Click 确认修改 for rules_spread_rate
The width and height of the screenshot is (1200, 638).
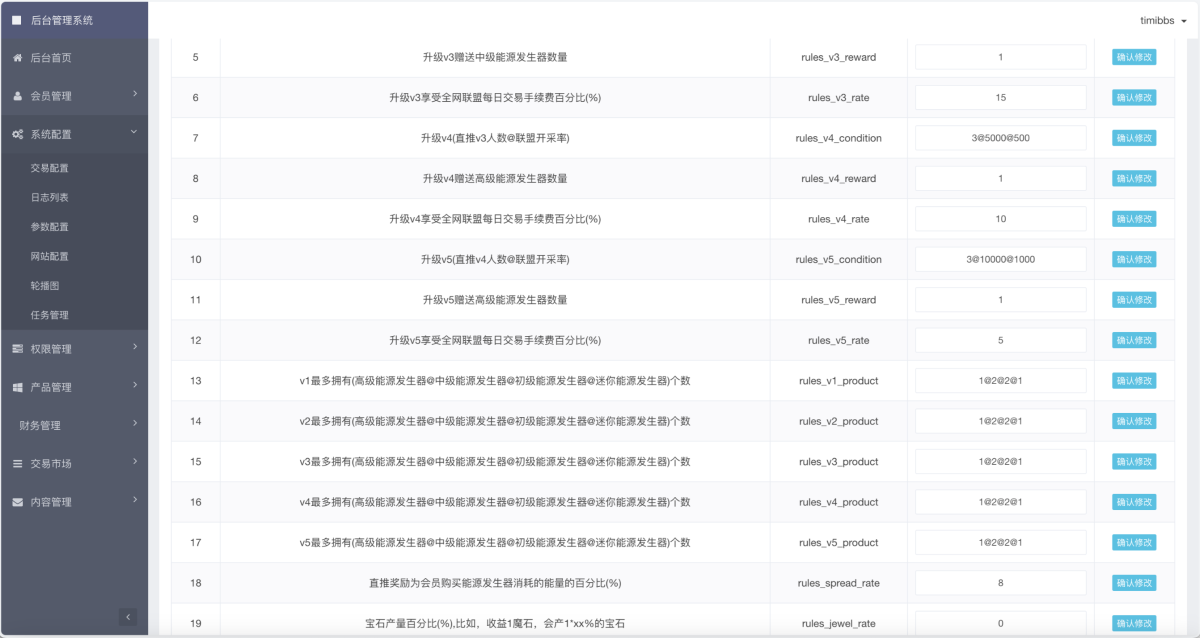tap(1134, 583)
